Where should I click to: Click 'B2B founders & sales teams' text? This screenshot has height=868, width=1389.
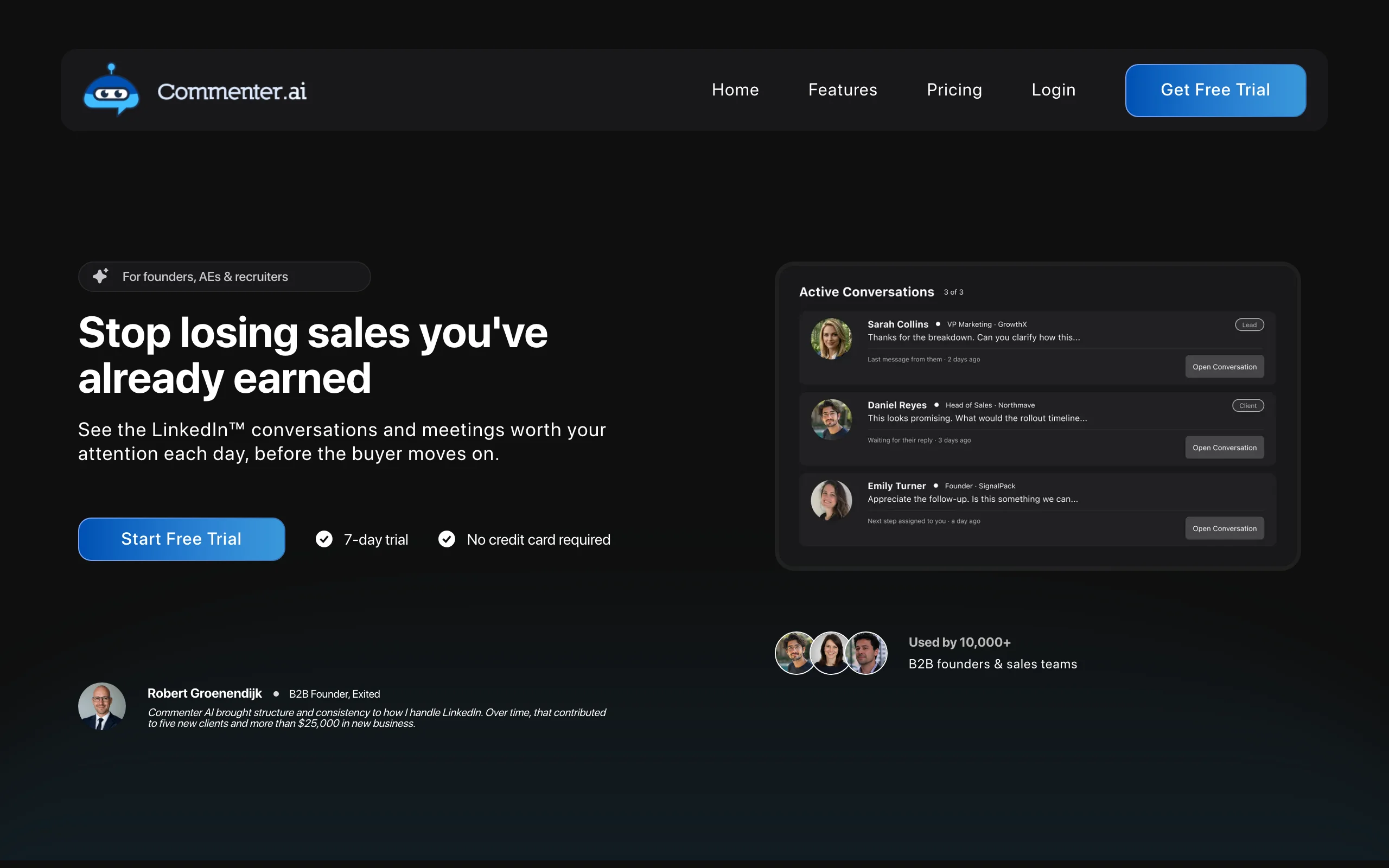pyautogui.click(x=992, y=664)
